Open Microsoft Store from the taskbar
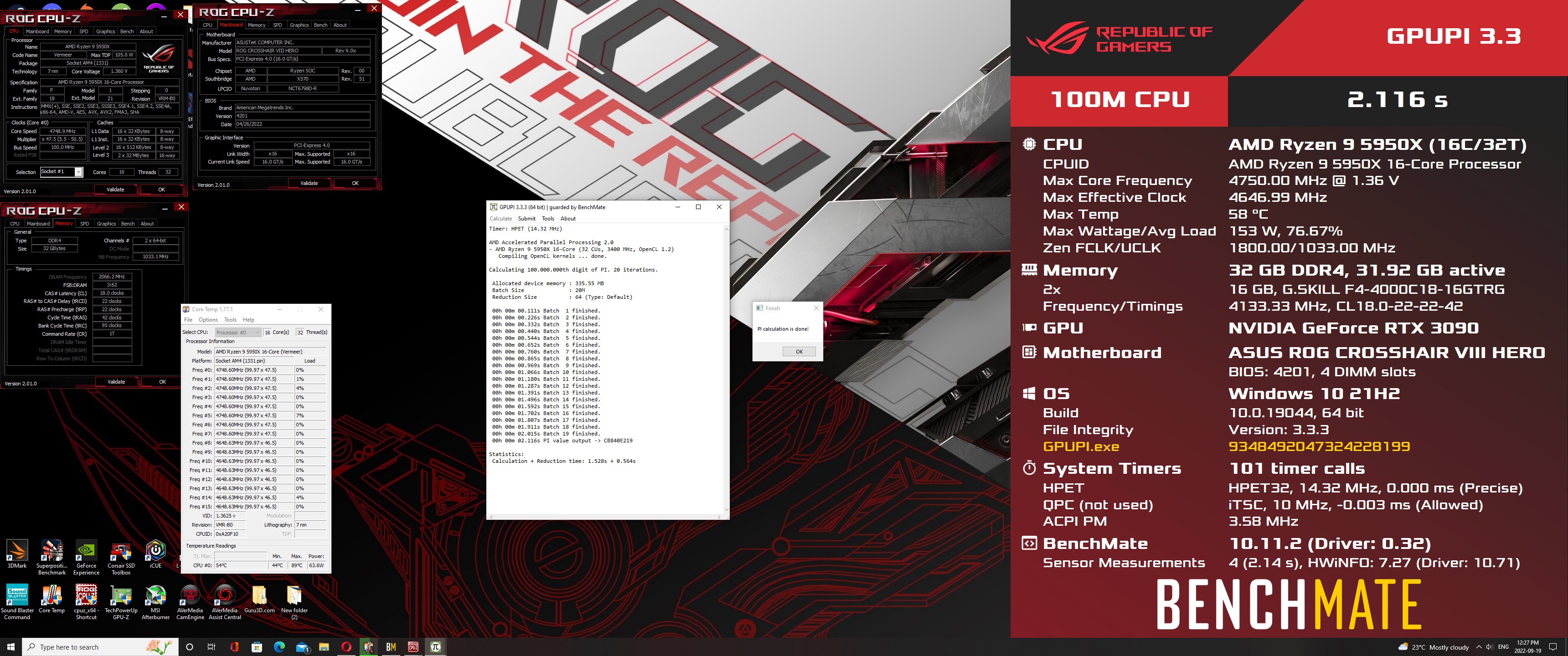The height and width of the screenshot is (656, 1568). point(257,647)
